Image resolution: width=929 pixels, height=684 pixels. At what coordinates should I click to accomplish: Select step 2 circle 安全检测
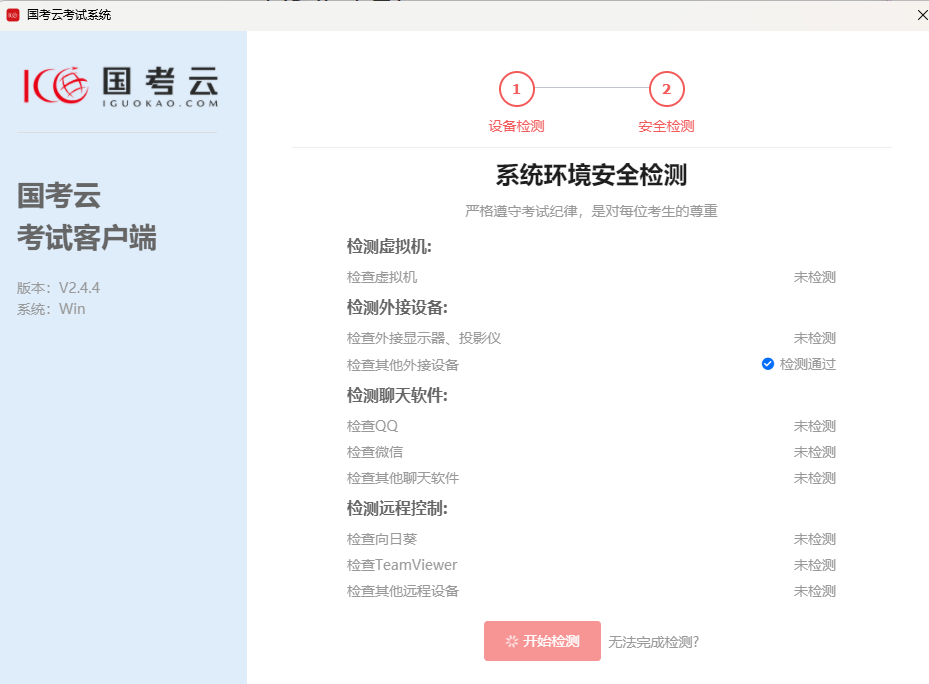(666, 88)
